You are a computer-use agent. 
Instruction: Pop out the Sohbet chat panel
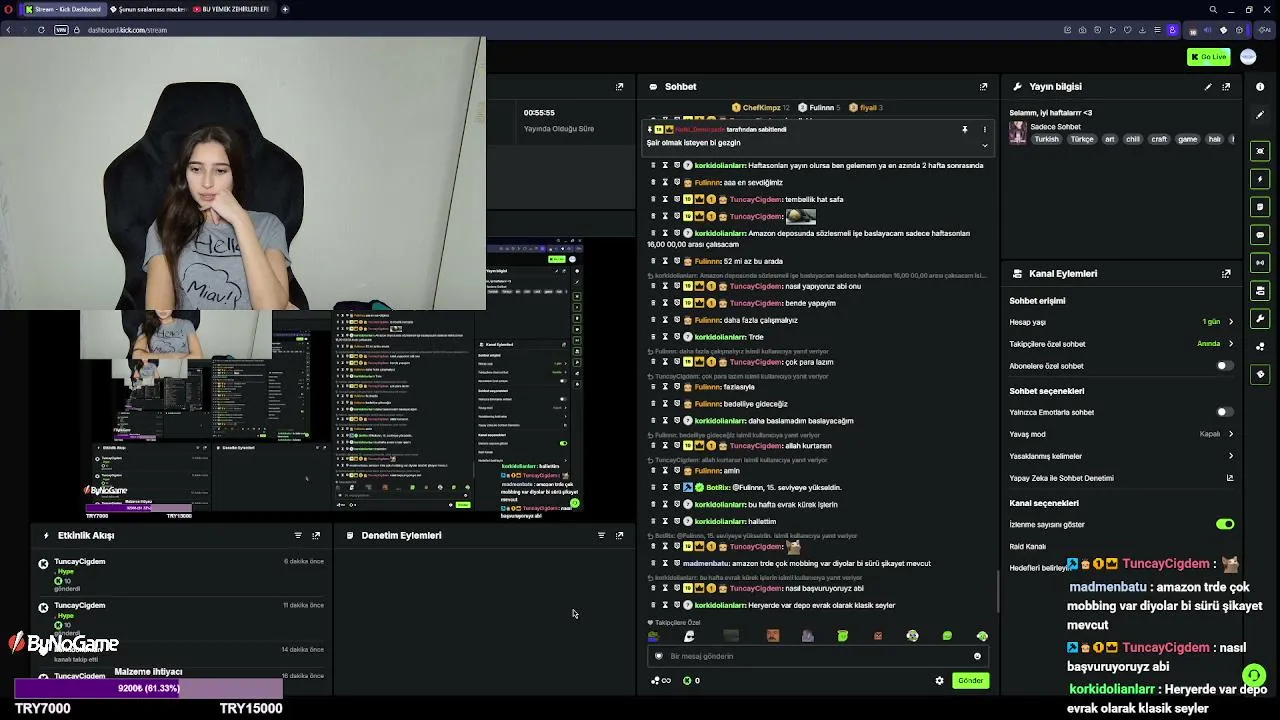coord(983,87)
